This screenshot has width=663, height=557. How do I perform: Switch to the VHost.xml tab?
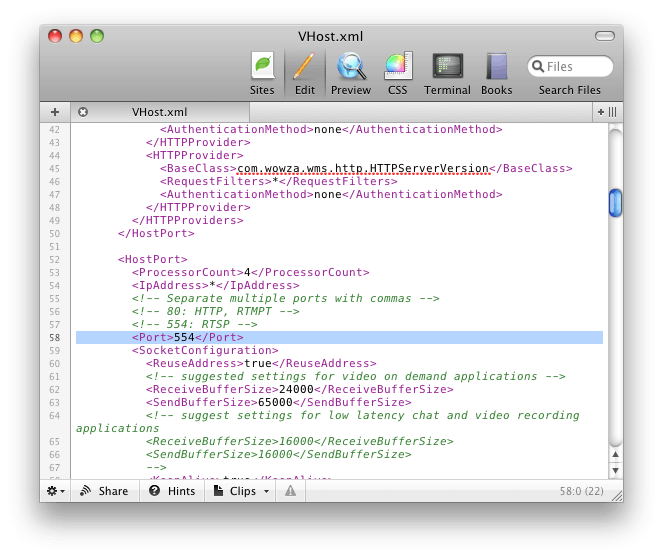pos(160,112)
